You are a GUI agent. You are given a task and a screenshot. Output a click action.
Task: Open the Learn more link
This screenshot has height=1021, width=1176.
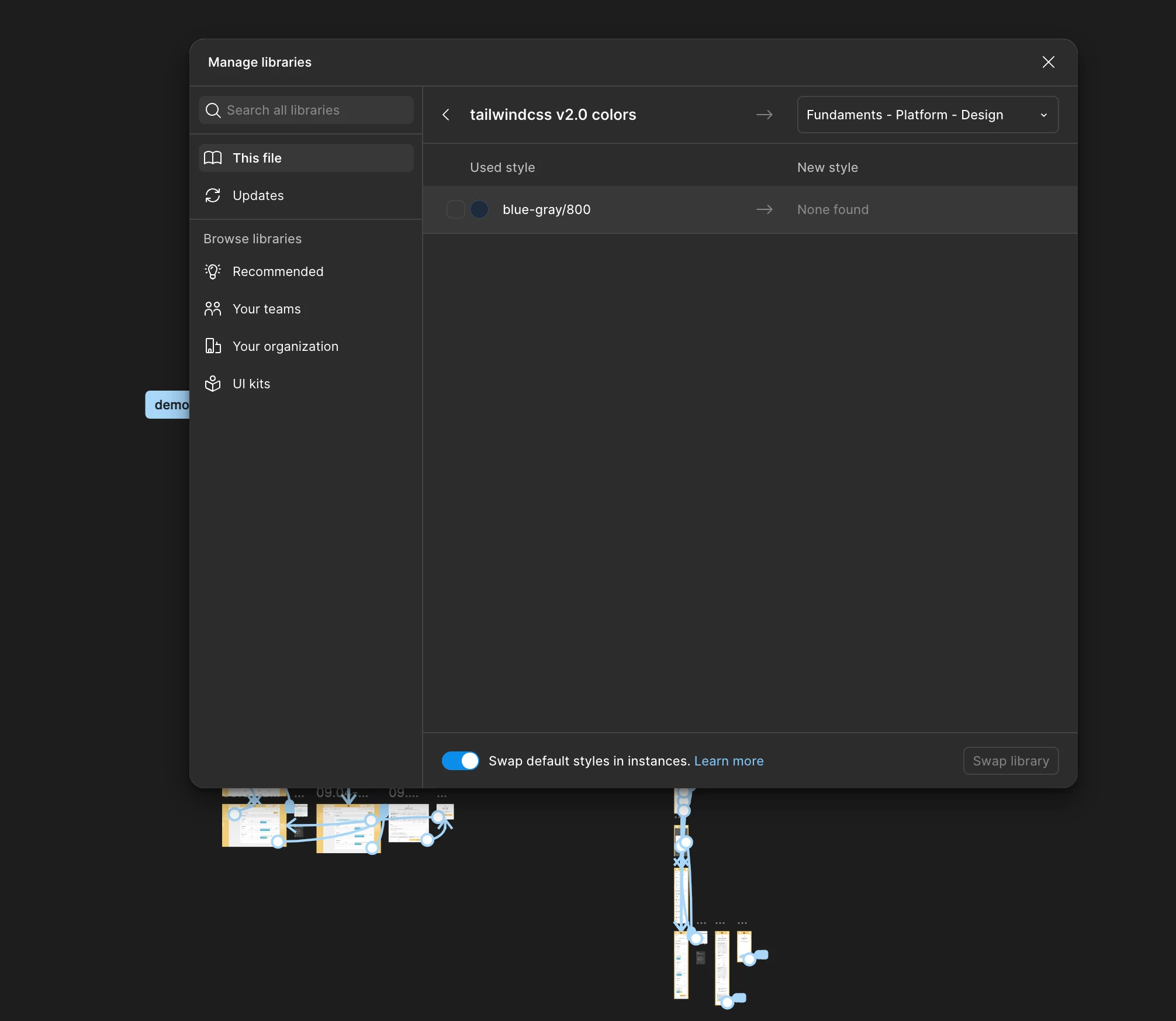click(729, 761)
